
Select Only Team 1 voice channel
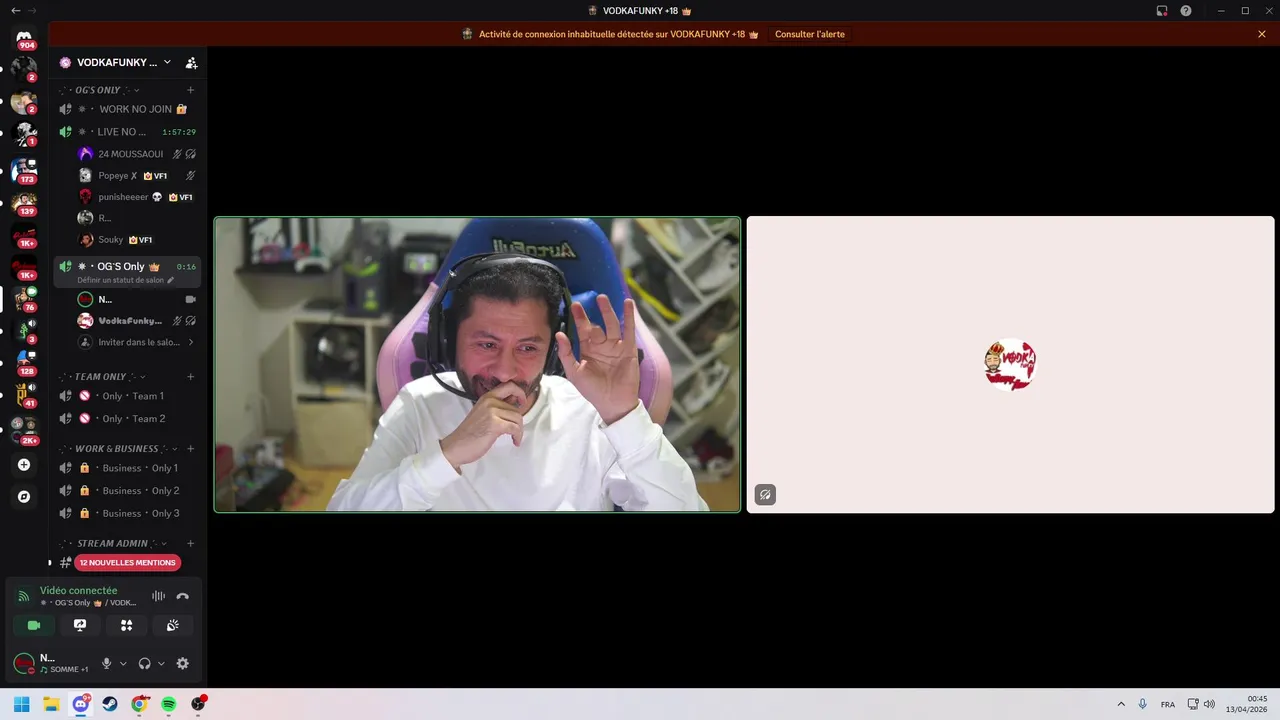[128, 396]
